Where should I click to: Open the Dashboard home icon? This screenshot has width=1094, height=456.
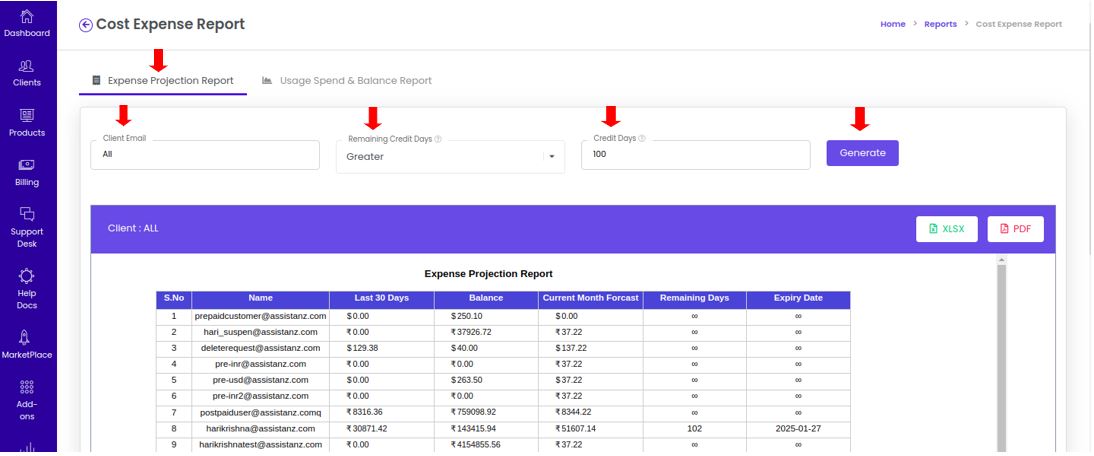tap(27, 17)
